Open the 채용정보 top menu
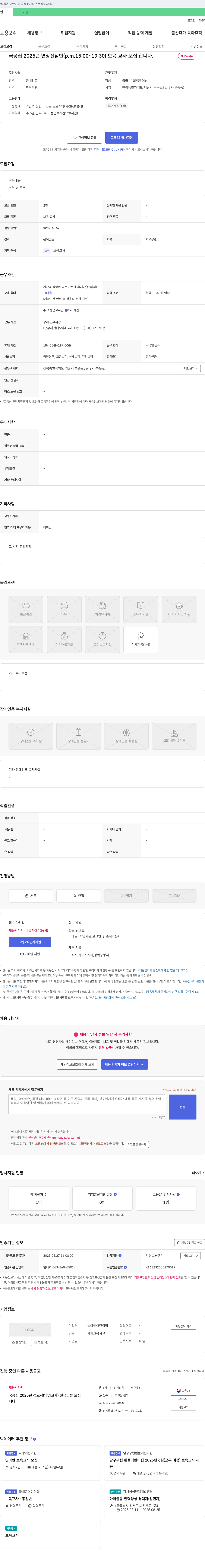Image resolution: width=205 pixels, height=1568 pixels. click(35, 33)
